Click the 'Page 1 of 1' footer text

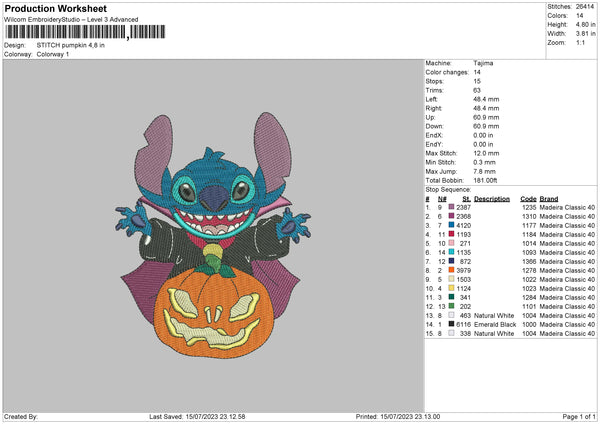click(579, 416)
